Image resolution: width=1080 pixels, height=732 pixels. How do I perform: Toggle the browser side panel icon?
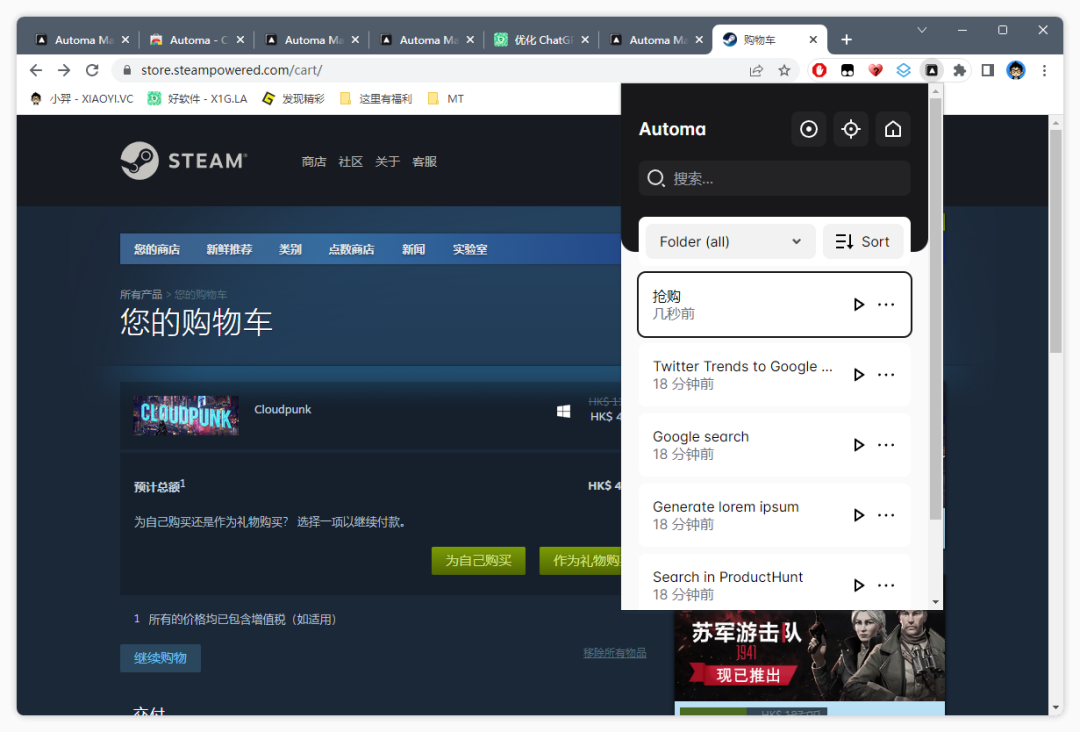(988, 70)
